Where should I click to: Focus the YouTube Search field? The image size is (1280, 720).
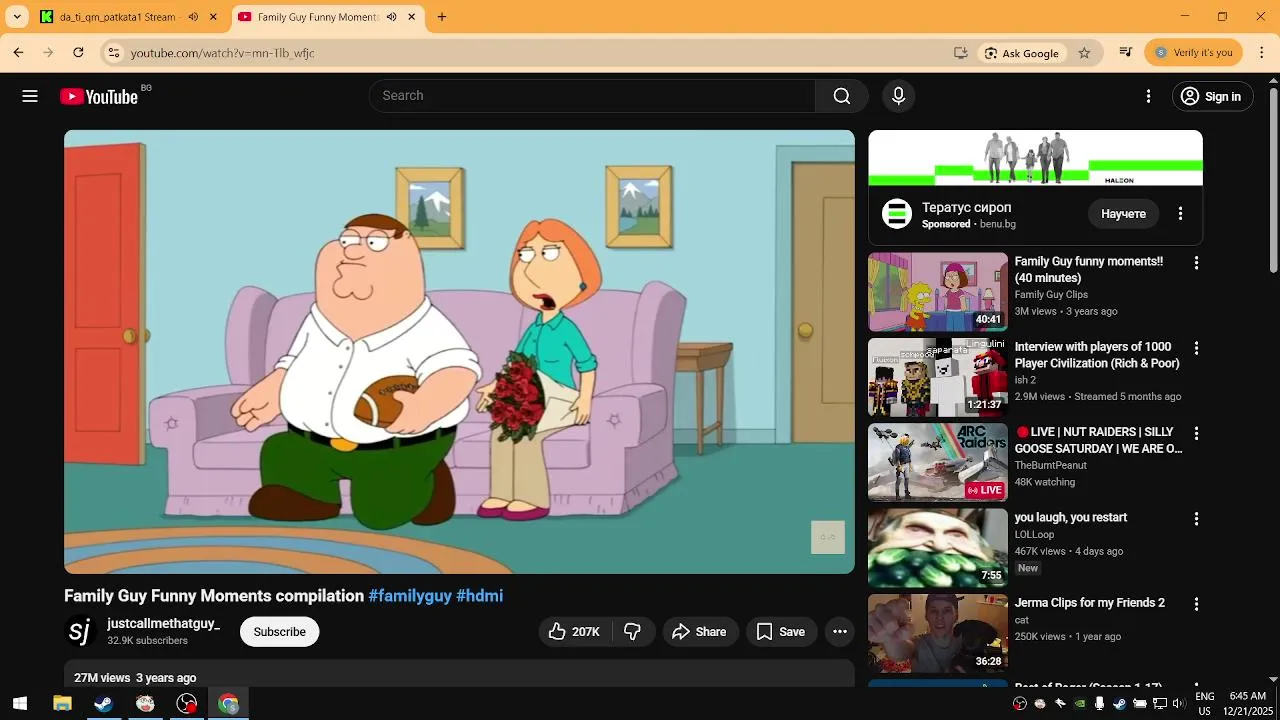592,96
